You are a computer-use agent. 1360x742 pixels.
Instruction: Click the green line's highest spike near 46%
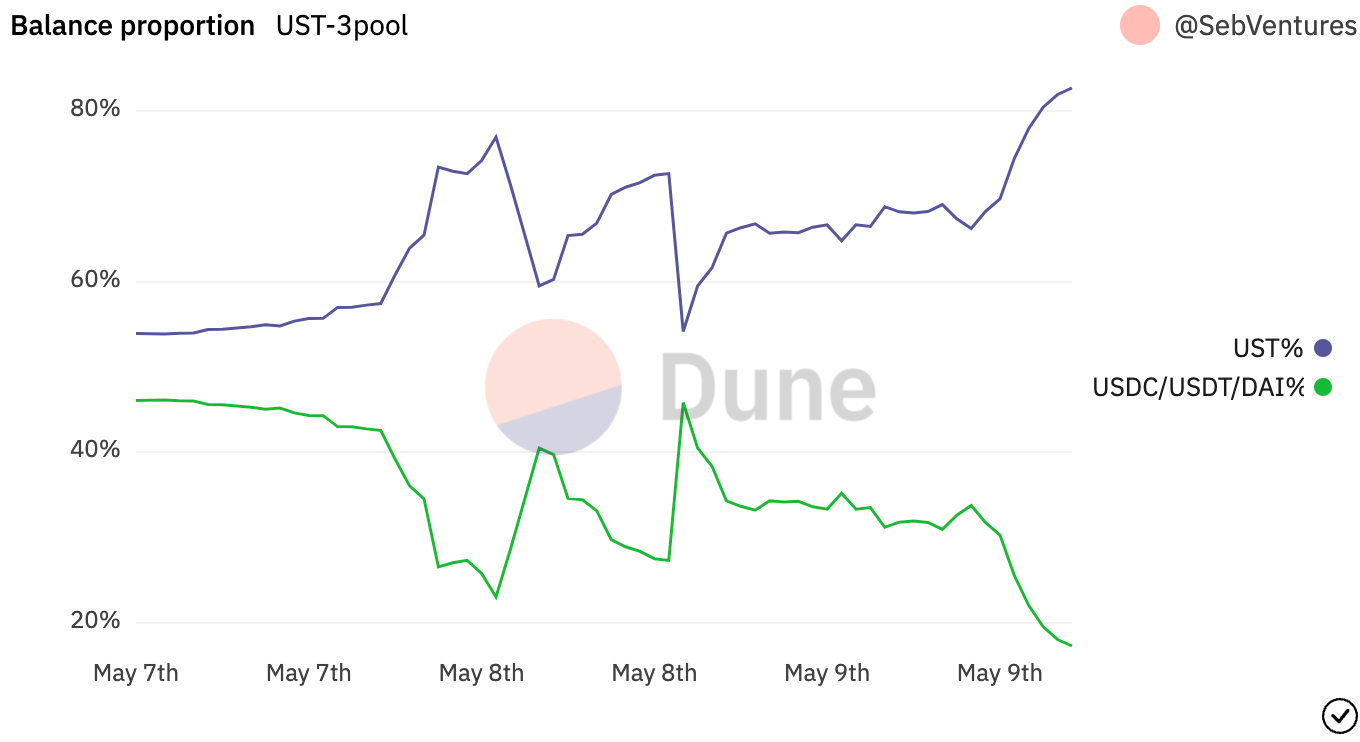(683, 403)
